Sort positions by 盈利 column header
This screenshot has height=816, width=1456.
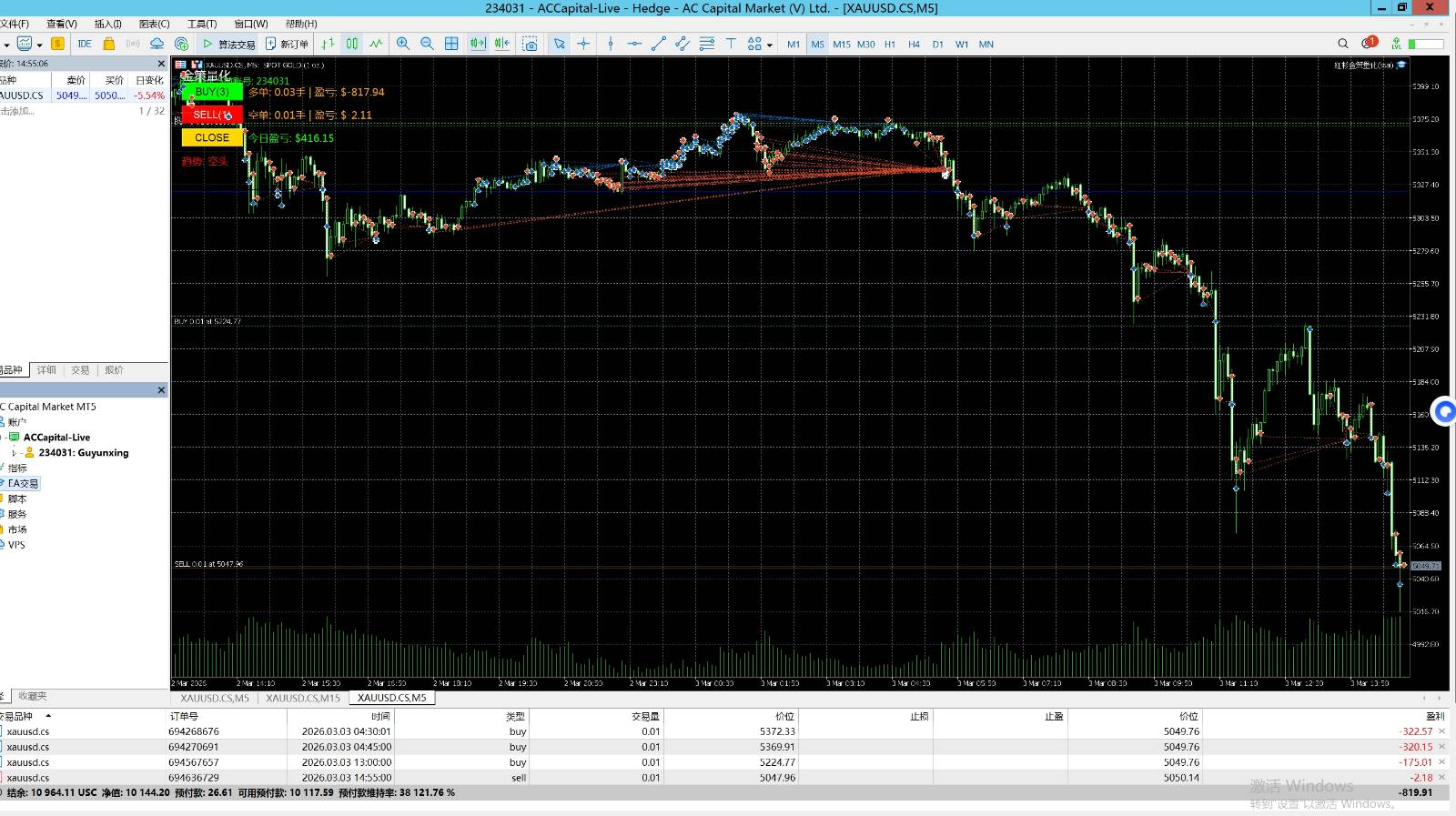[x=1435, y=716]
